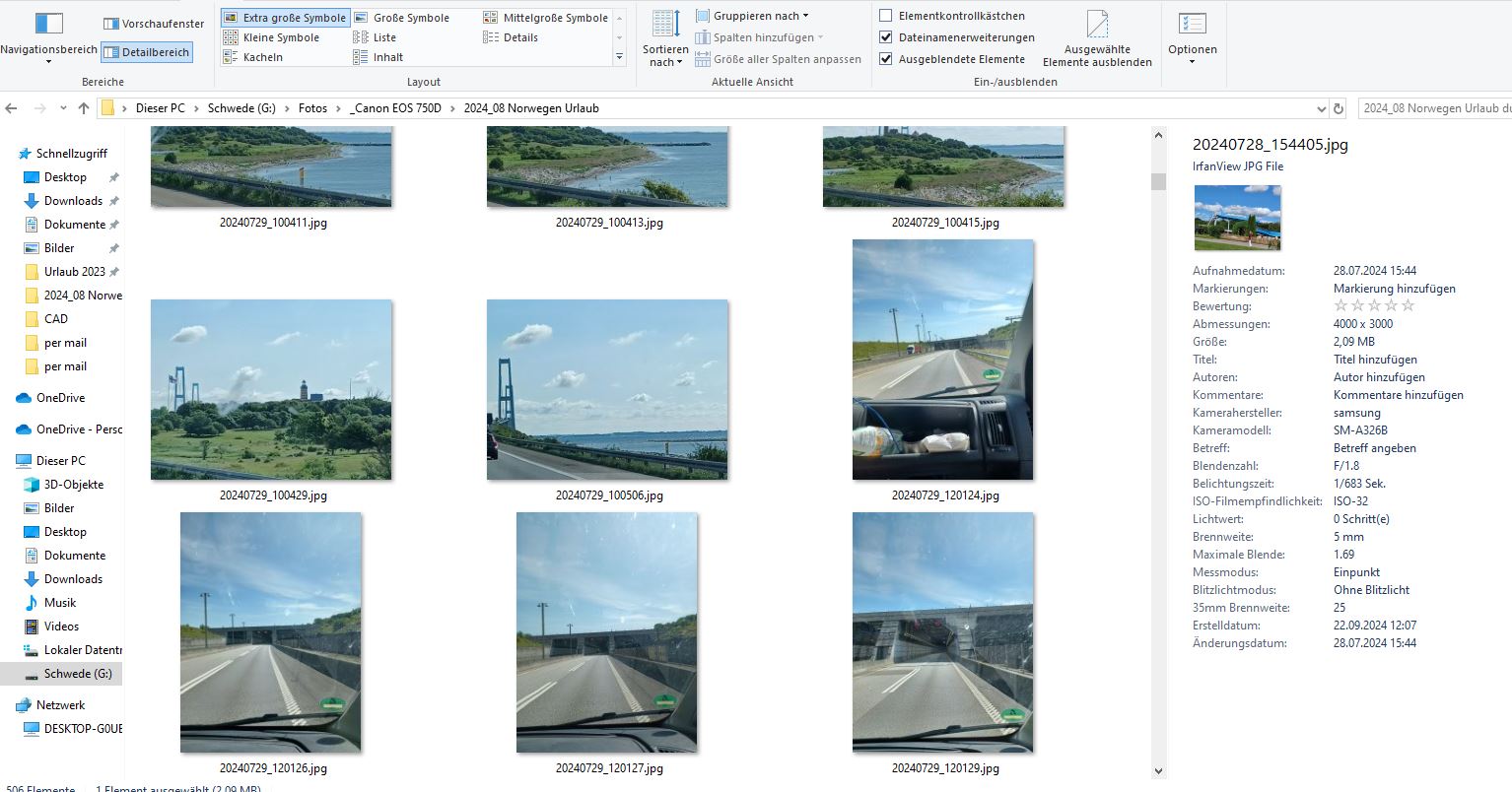Expand the address bar history dropdown
This screenshot has width=1512, height=792.
[1321, 108]
